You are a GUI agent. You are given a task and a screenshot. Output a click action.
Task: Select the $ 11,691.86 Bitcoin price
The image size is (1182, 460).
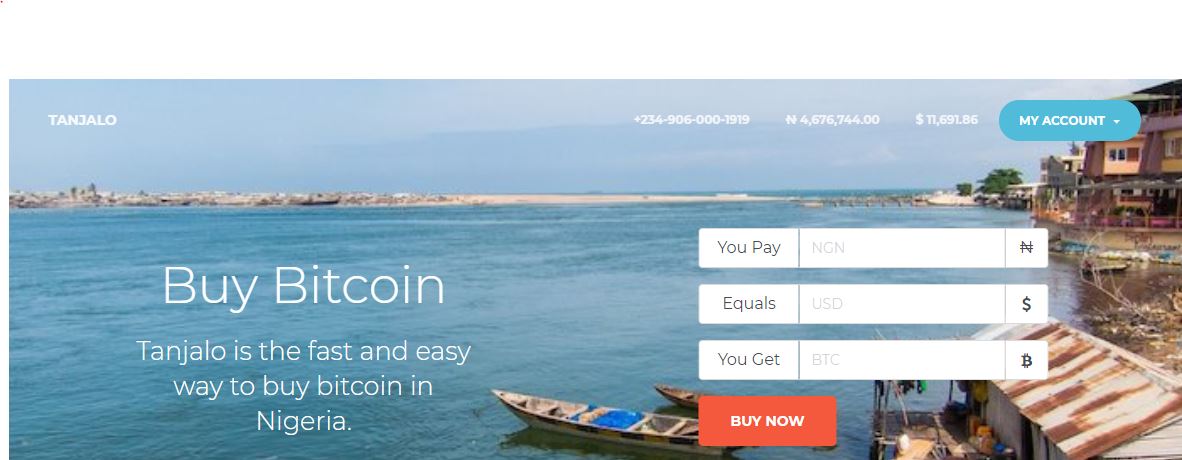[946, 120]
